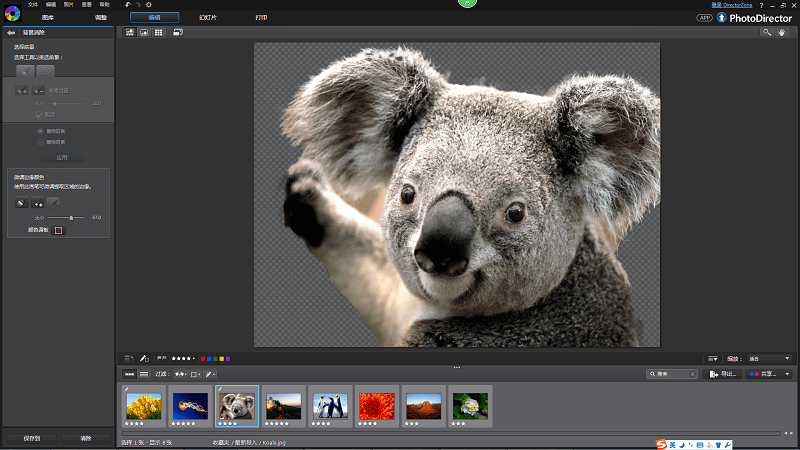This screenshot has width=800, height=450.
Task: Select the zoom magnifier tool above canvas
Action: (767, 33)
